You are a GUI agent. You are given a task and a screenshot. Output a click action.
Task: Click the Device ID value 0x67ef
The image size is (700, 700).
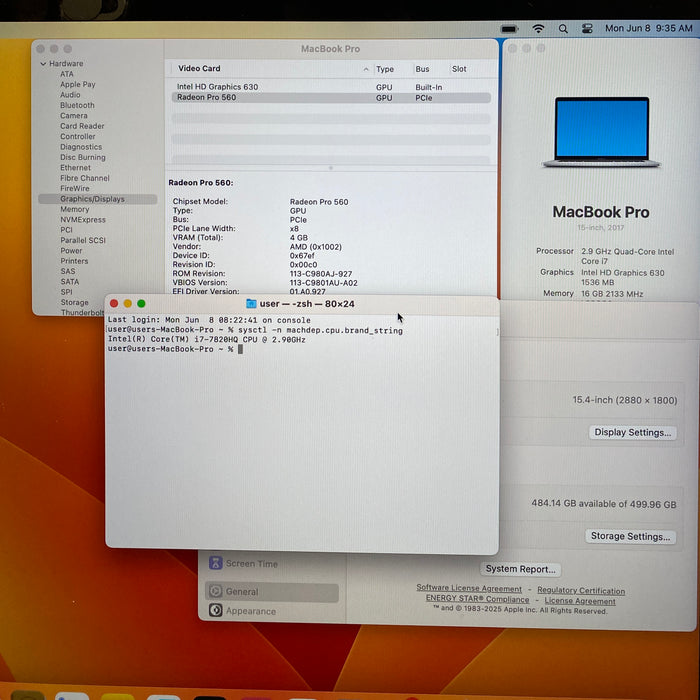coord(302,256)
